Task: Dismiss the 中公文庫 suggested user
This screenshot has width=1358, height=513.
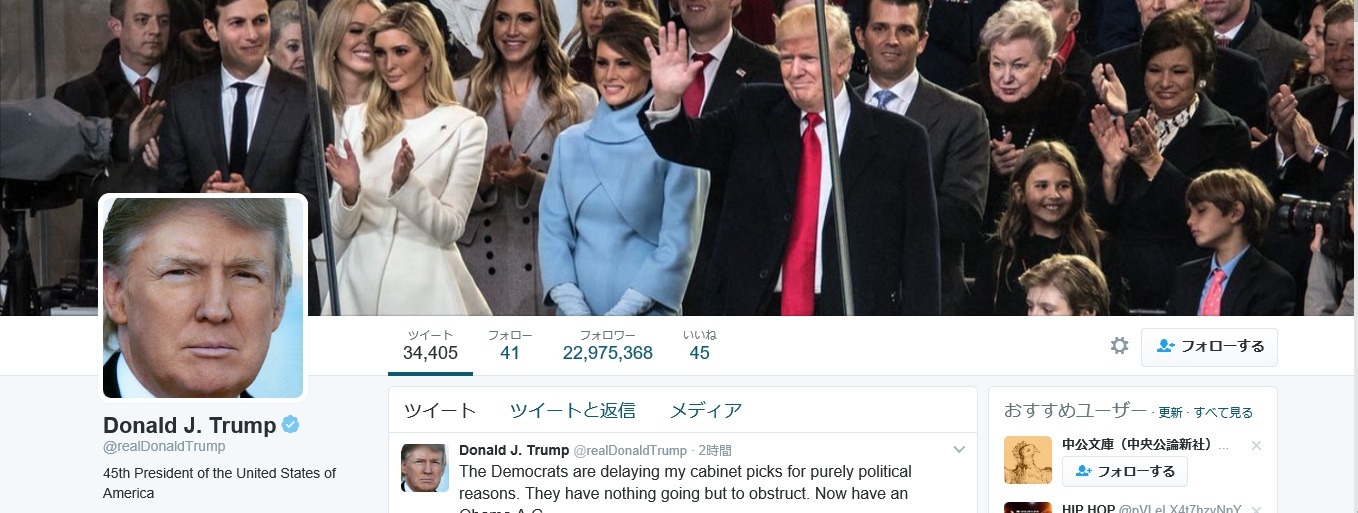Action: [1256, 445]
